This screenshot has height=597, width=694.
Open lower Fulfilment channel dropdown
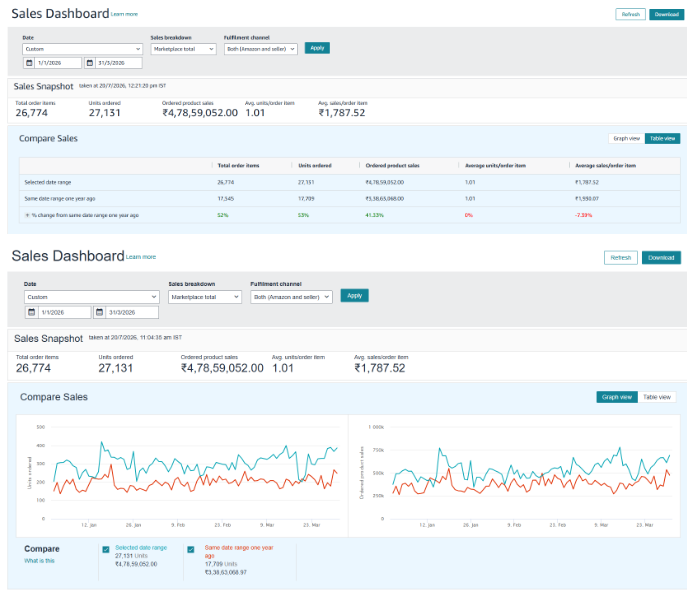click(291, 297)
